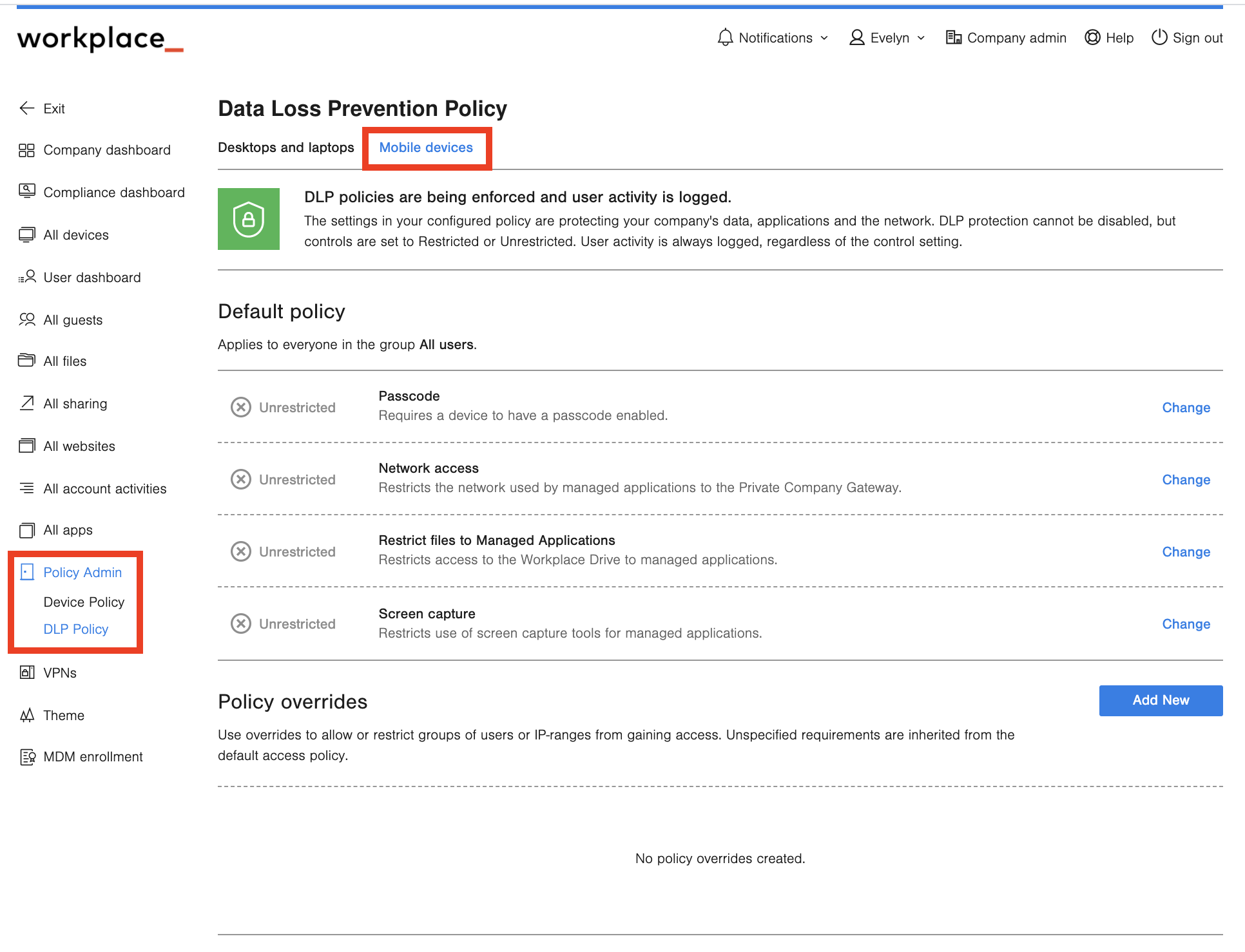Toggle the Unrestricted status for Passcode
Screen dimensions: 1245x952
(x=240, y=407)
